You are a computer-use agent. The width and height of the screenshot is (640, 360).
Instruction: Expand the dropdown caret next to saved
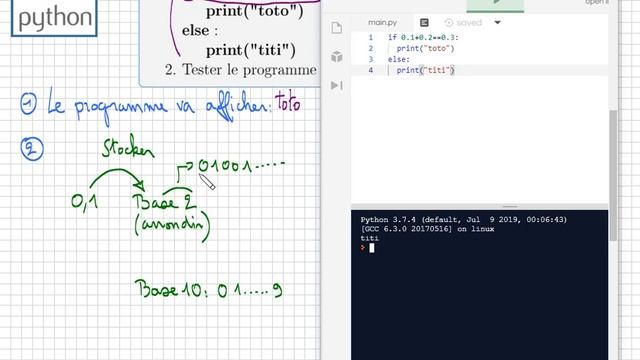pyautogui.click(x=497, y=22)
